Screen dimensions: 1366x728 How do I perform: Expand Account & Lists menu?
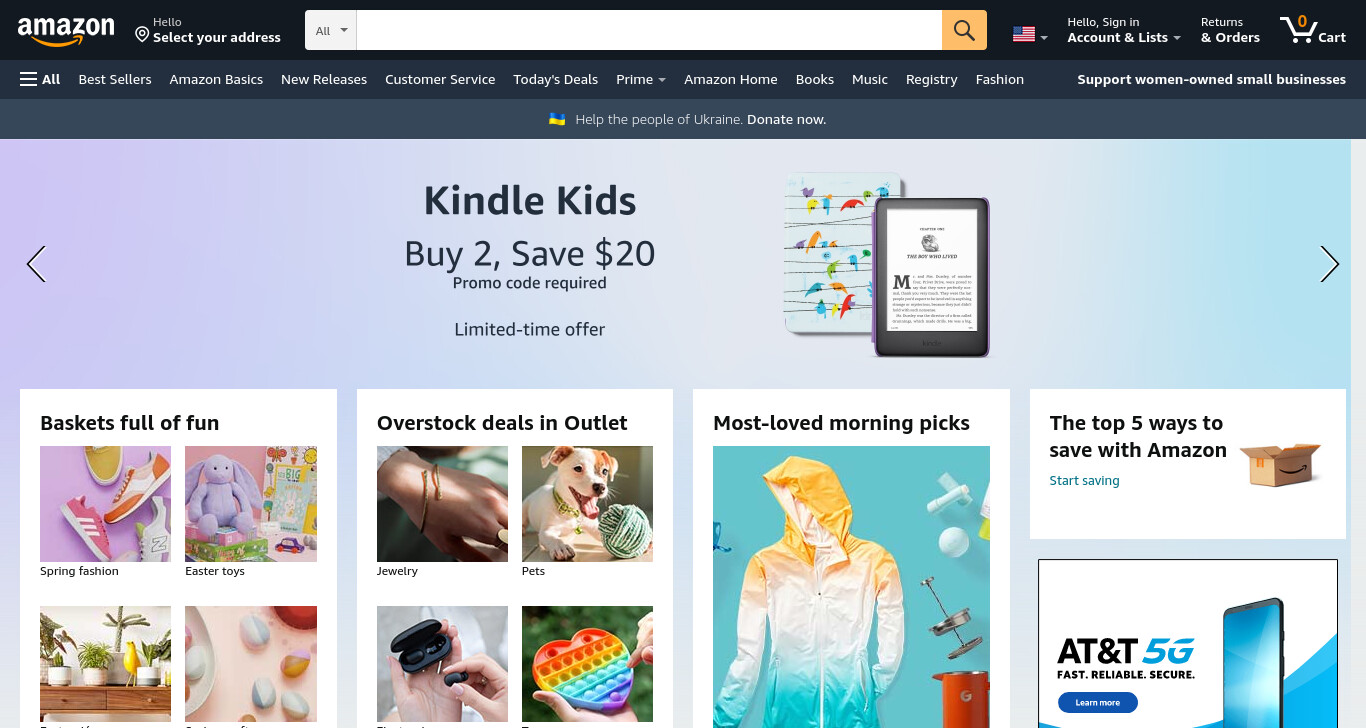[1124, 30]
